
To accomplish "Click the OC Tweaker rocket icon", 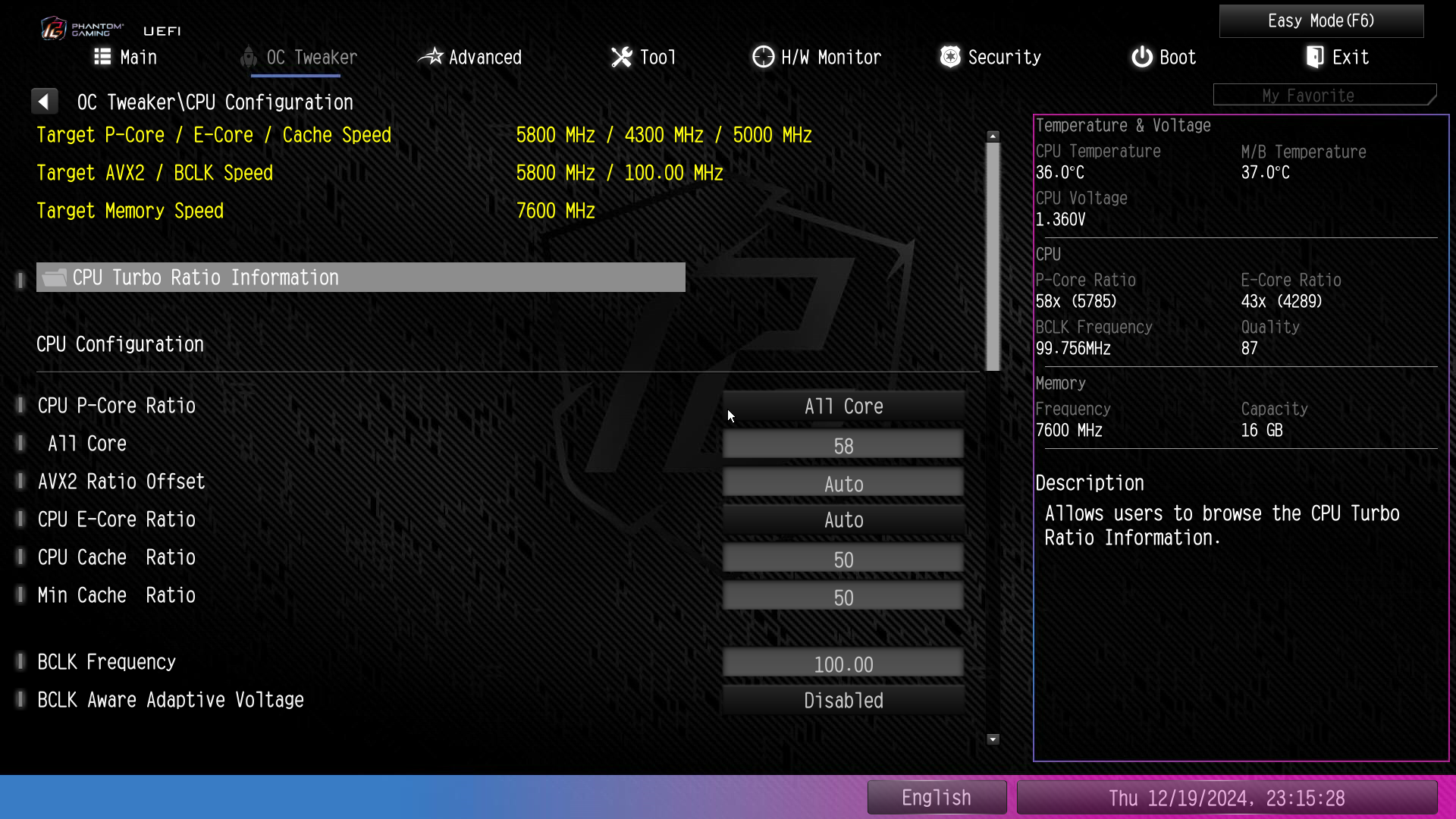I will tap(249, 57).
